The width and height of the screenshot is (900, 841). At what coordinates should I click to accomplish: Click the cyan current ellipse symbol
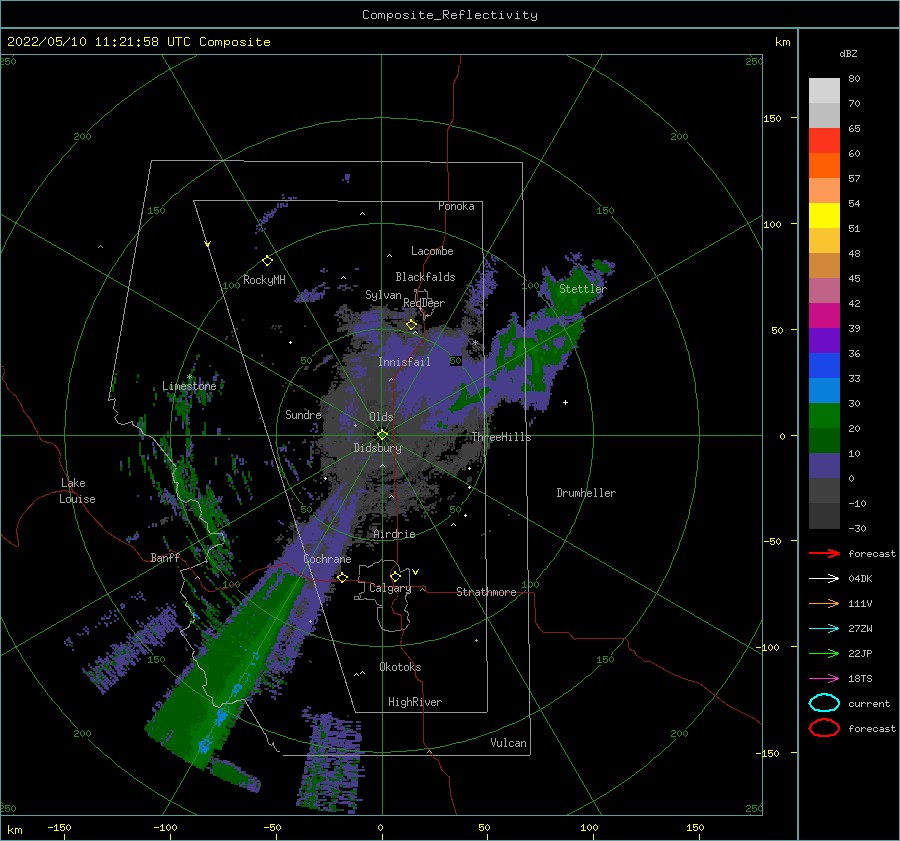[x=824, y=703]
